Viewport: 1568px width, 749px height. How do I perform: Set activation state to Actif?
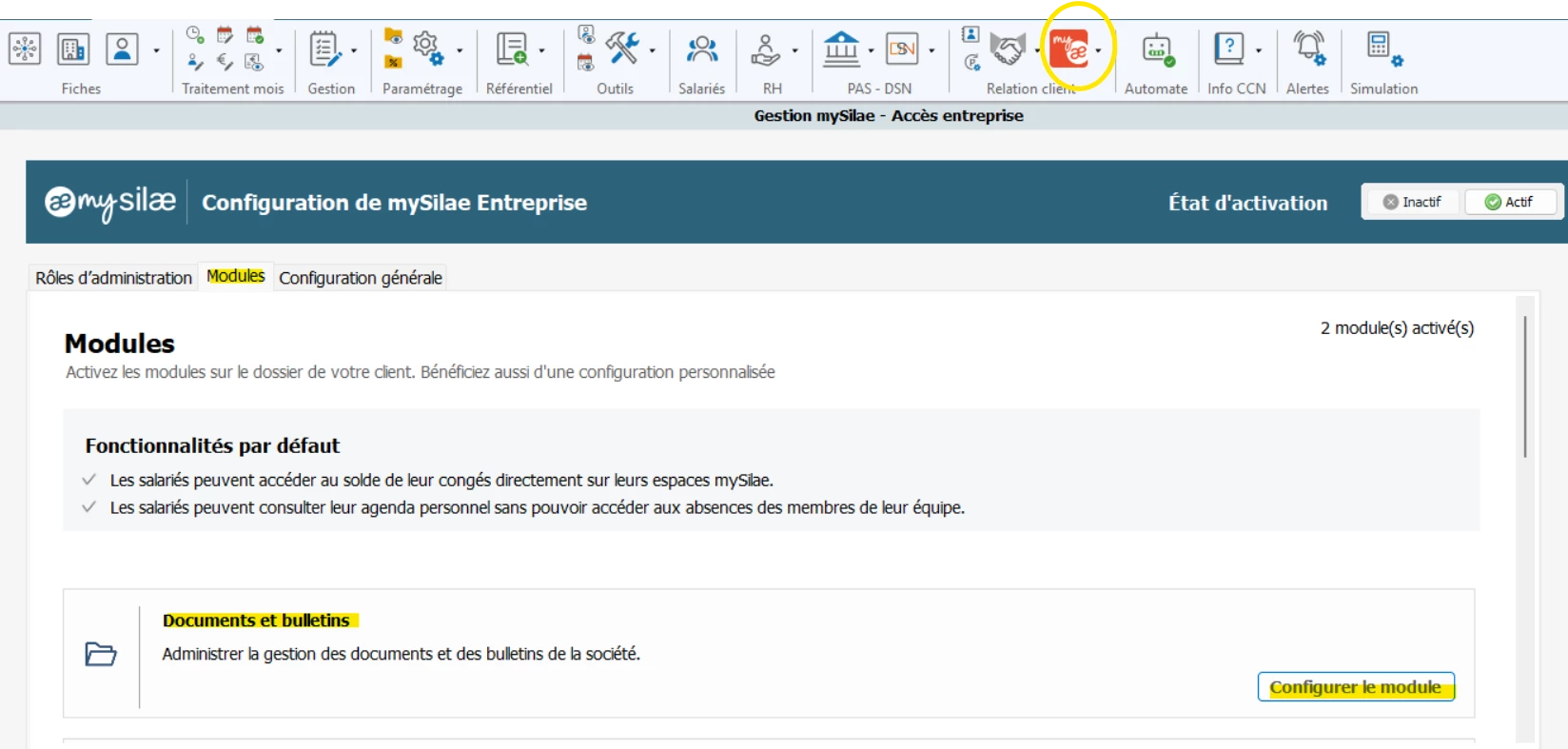pos(1510,202)
